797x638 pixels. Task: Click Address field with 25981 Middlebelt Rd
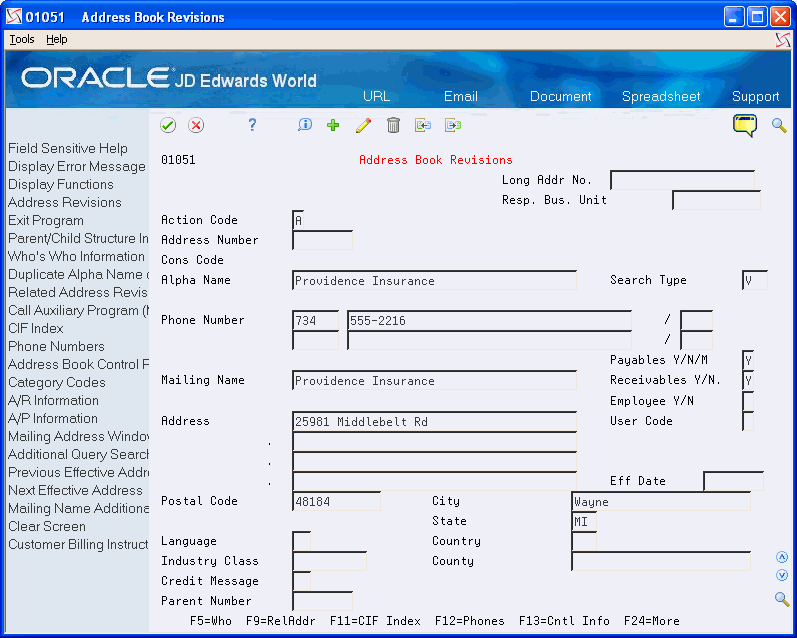coord(435,421)
